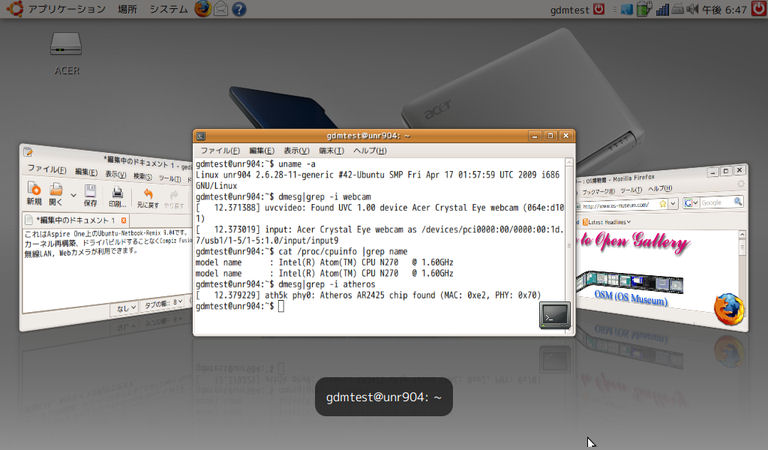Open gedit 編集(E) menu
The width and height of the screenshot is (768, 450).
coord(86,172)
